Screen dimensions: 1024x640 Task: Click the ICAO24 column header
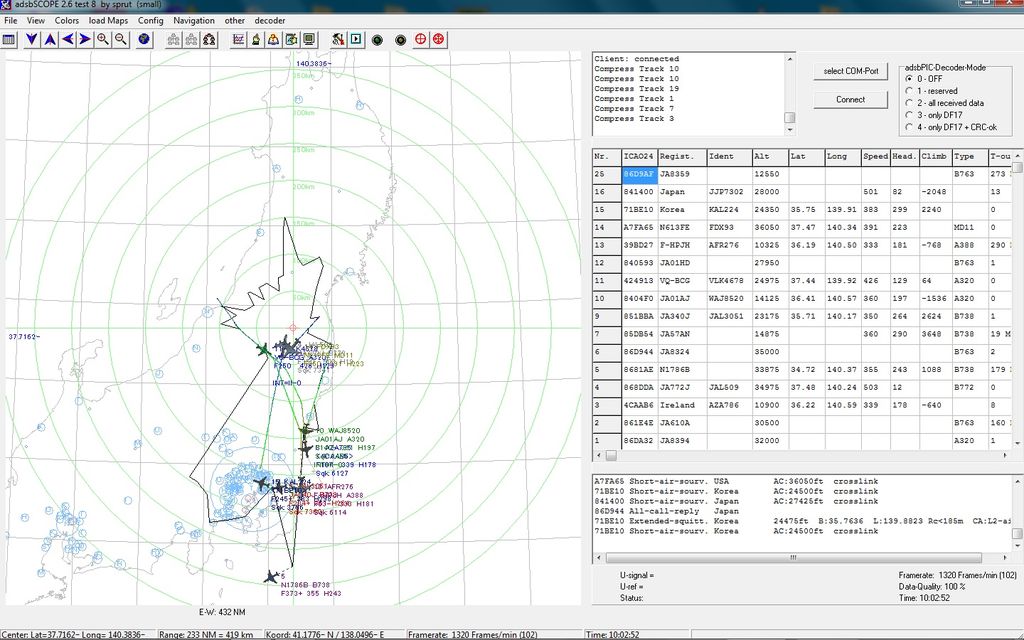[639, 157]
